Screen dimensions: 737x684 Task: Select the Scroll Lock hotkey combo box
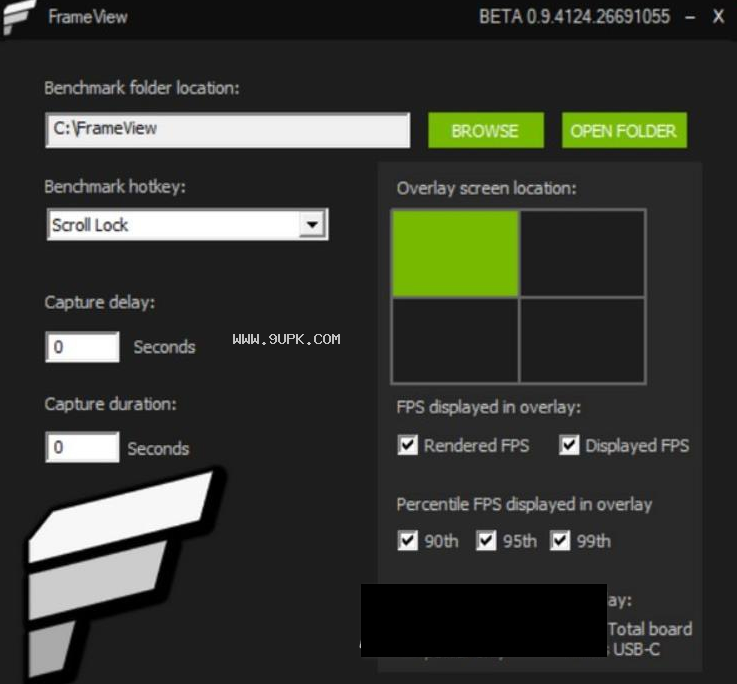[x=187, y=224]
